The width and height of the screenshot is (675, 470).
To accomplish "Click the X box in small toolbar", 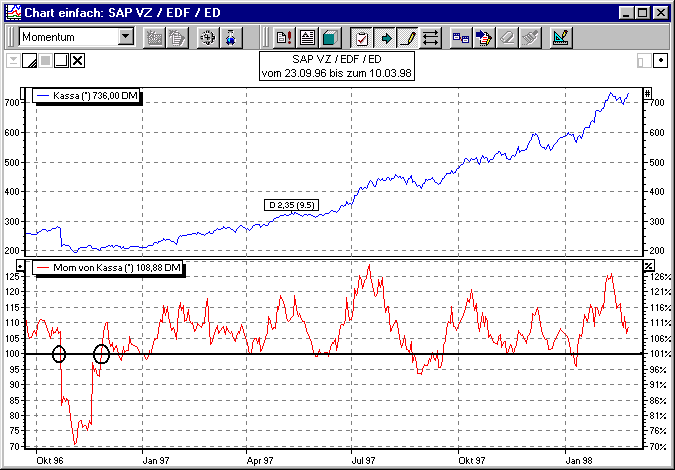I will (76, 61).
